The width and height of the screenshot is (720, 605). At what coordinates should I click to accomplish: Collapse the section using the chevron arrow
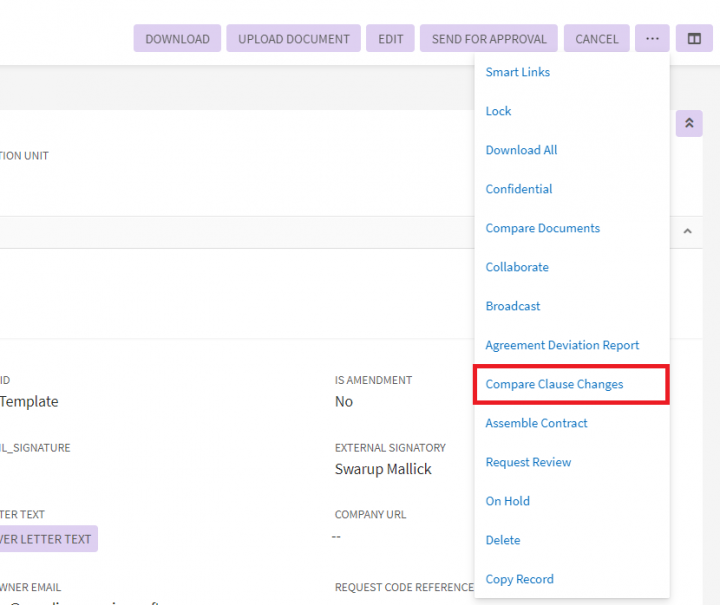point(688,232)
